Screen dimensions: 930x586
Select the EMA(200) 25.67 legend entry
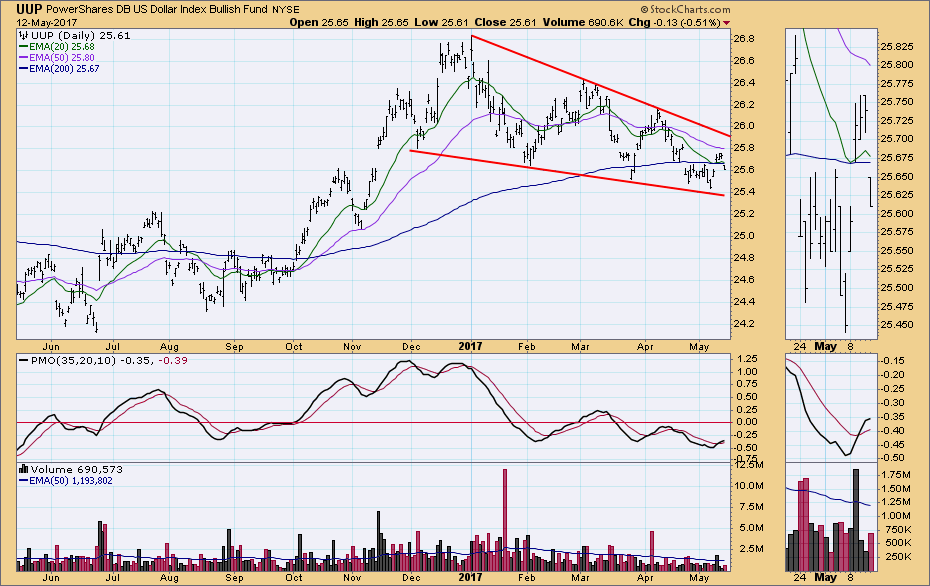59,69
